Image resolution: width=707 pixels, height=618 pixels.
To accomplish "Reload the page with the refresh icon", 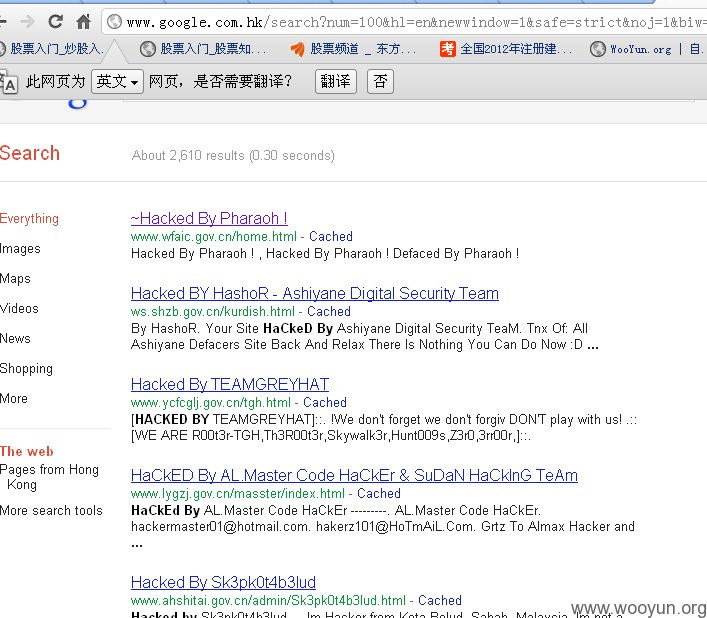I will pyautogui.click(x=55, y=21).
